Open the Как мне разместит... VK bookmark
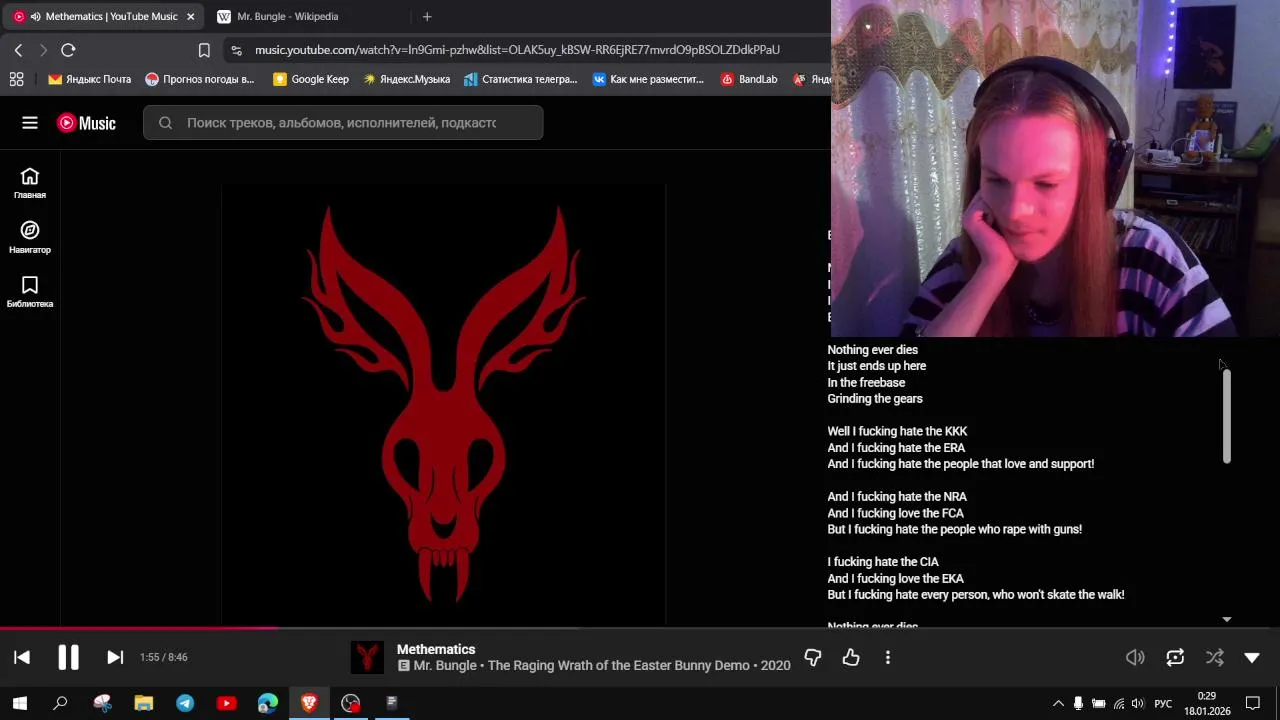This screenshot has height=720, width=1280. pos(648,79)
